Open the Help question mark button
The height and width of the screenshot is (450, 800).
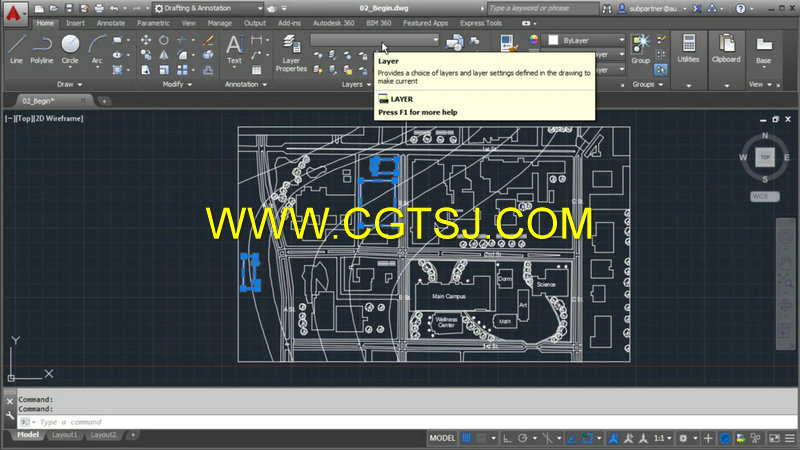pyautogui.click(x=740, y=9)
